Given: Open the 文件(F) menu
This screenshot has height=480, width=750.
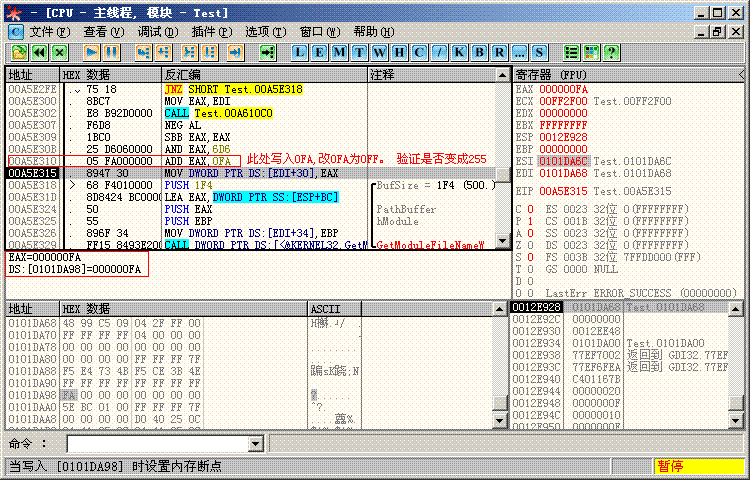Looking at the screenshot, I should coord(50,32).
